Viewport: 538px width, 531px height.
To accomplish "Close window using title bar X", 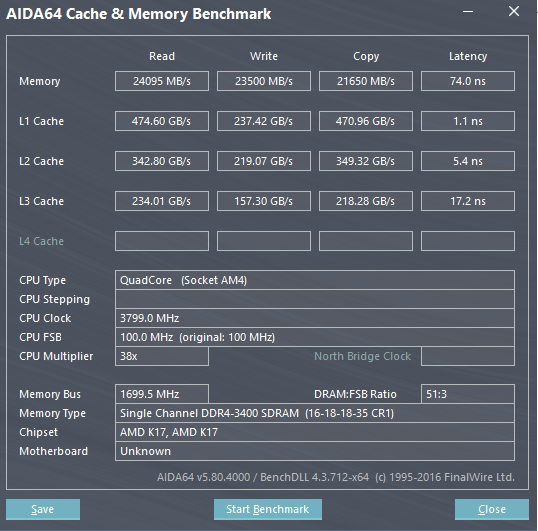I will [514, 12].
